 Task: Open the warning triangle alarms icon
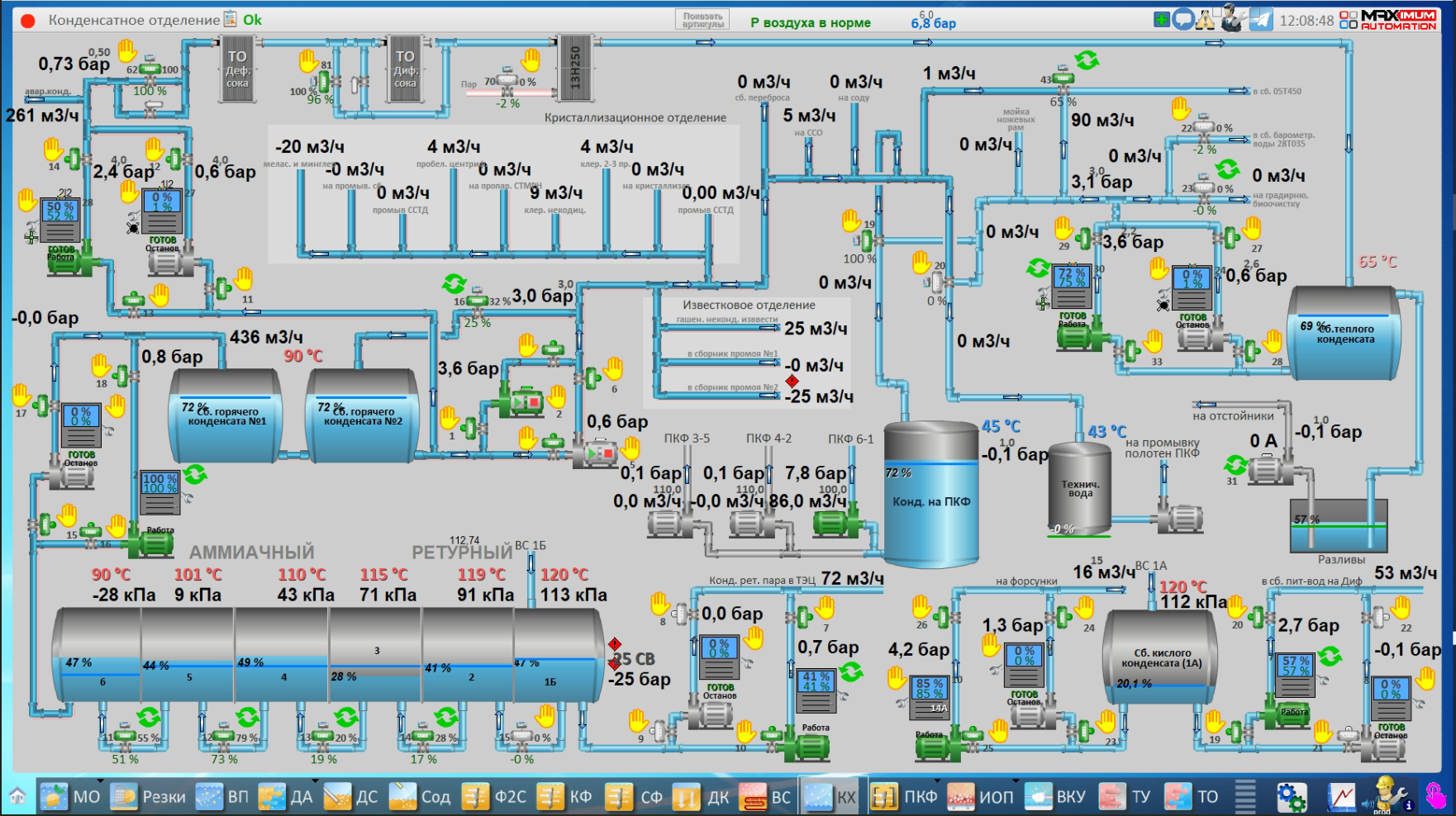[1206, 20]
